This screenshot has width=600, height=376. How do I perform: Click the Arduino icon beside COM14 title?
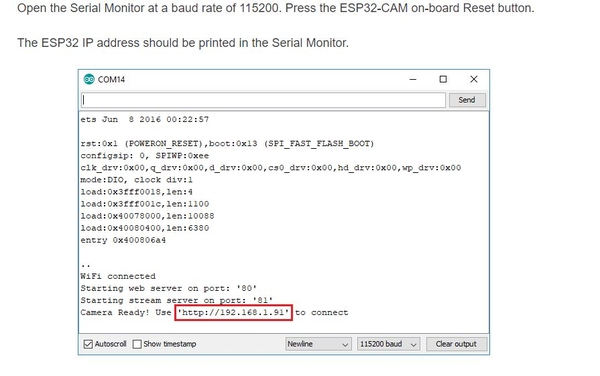pos(89,79)
